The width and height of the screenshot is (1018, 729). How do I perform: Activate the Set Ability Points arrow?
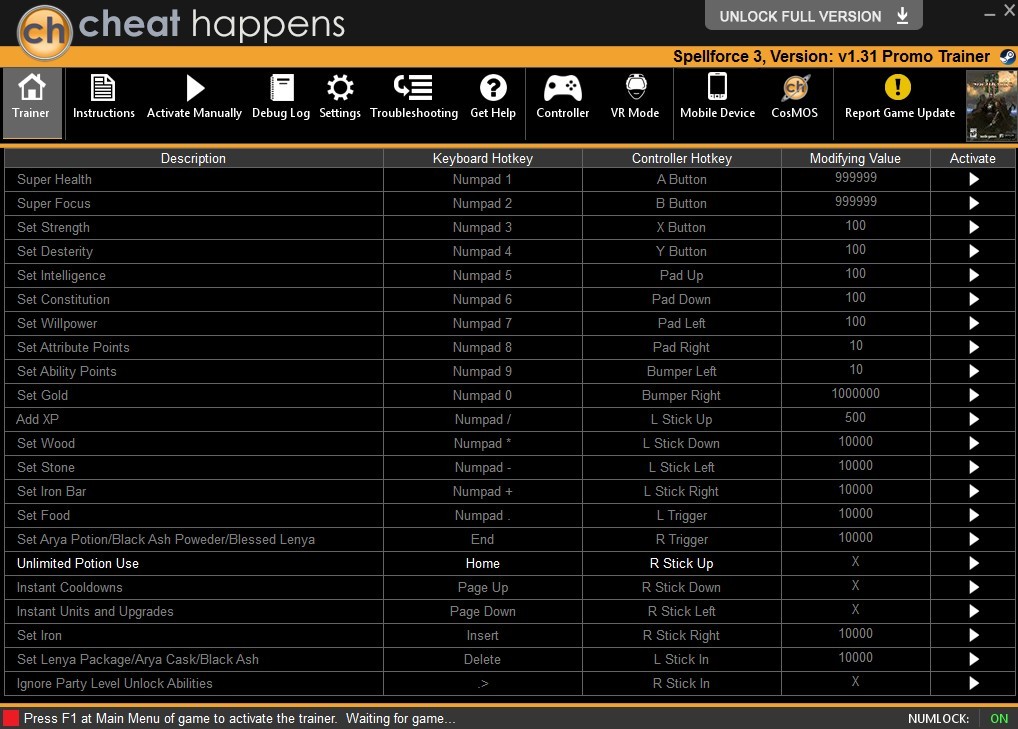pos(973,371)
